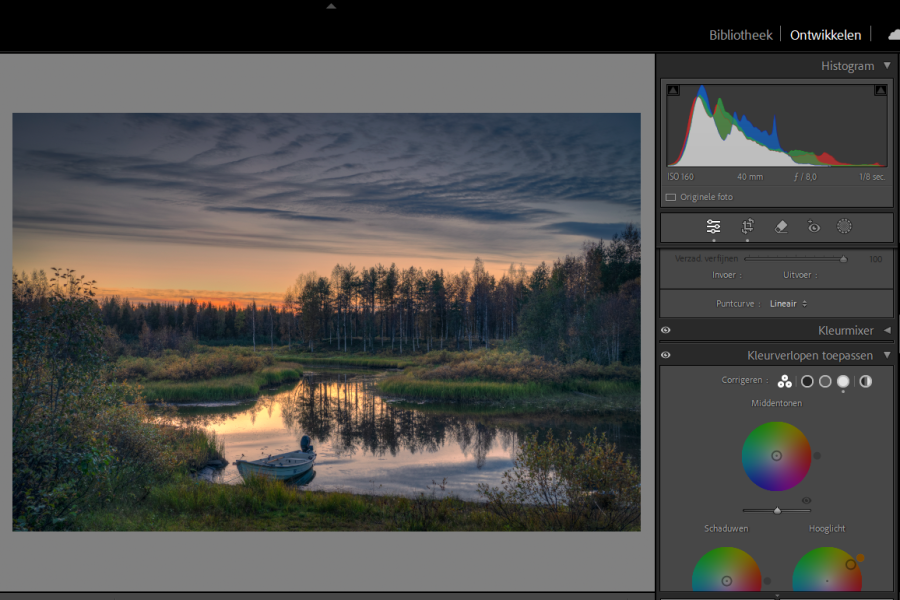The image size is (900, 600).
Task: Toggle visibility of Kleurverlopen toepassen panel
Action: (x=666, y=355)
